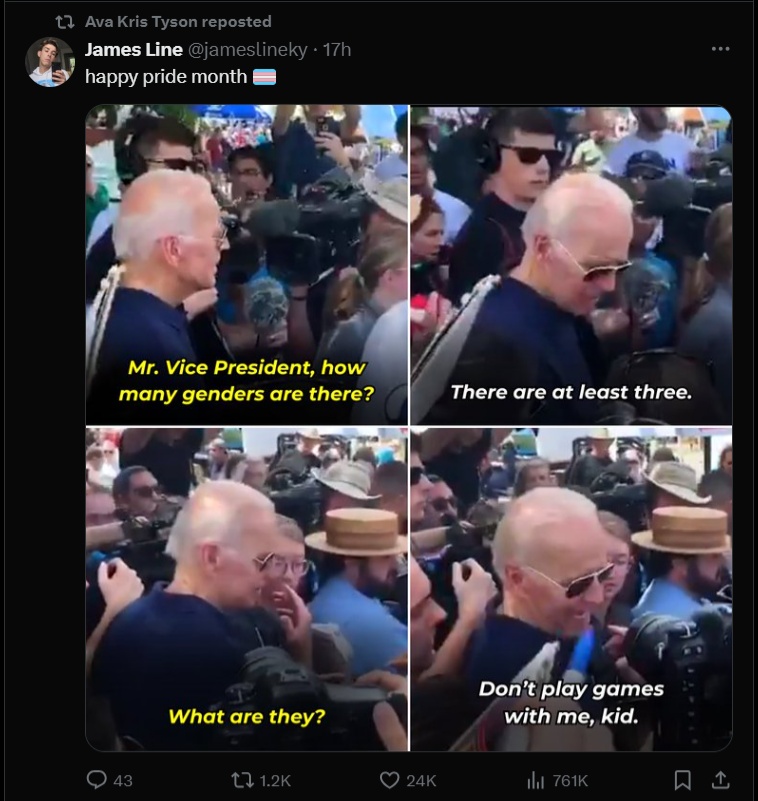Screen dimensions: 758x801
Task: Click the 24K likes count
Action: pos(421,781)
